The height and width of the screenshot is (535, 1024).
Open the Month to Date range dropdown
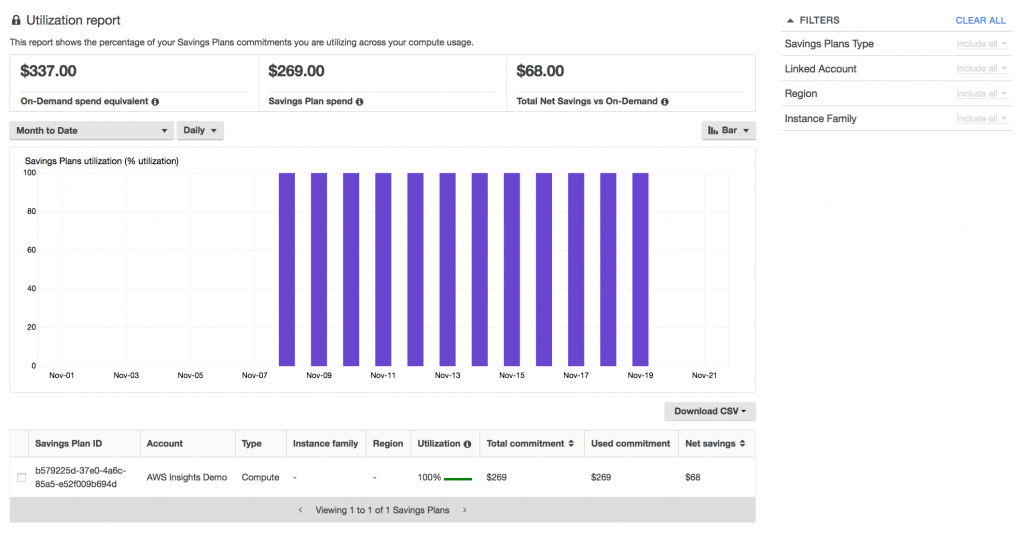coord(91,131)
